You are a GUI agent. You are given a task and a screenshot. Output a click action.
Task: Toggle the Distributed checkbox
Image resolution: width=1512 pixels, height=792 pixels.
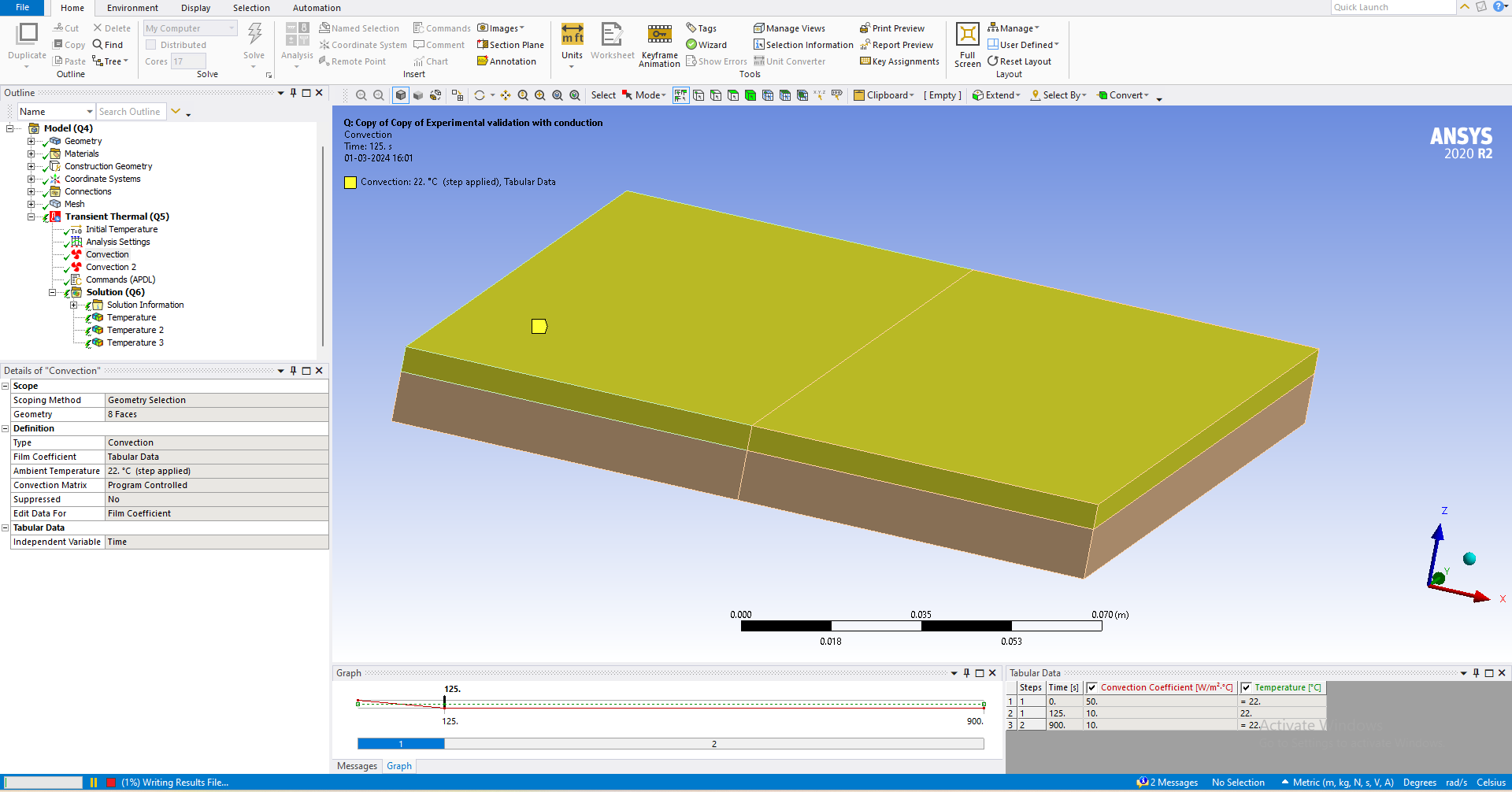tap(151, 45)
